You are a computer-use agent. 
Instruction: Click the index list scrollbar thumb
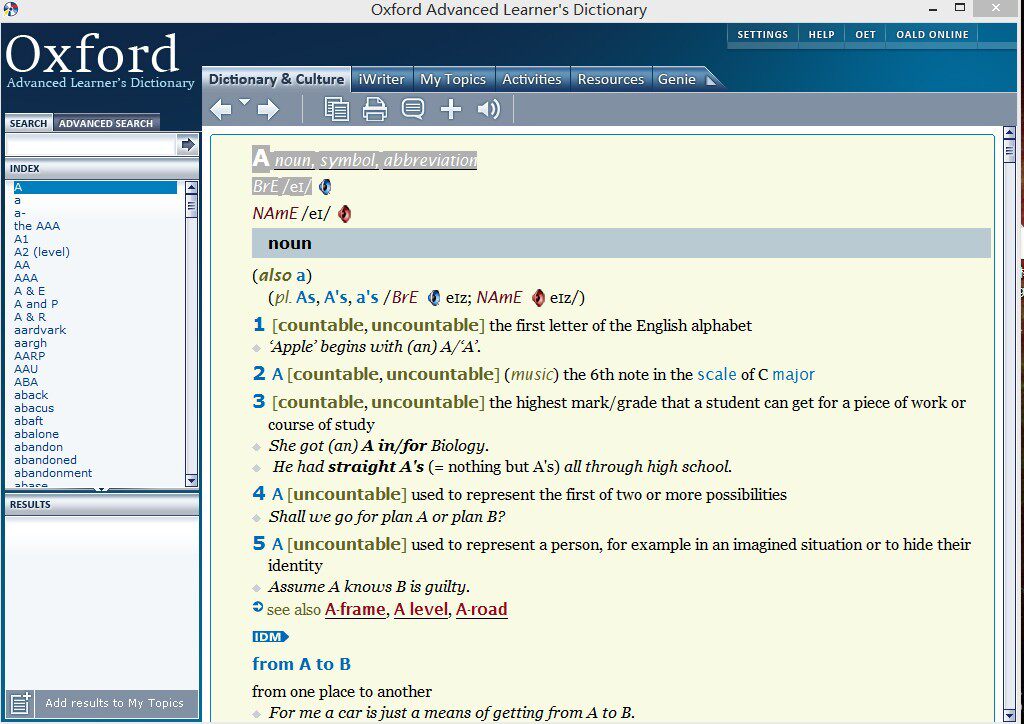coord(191,206)
